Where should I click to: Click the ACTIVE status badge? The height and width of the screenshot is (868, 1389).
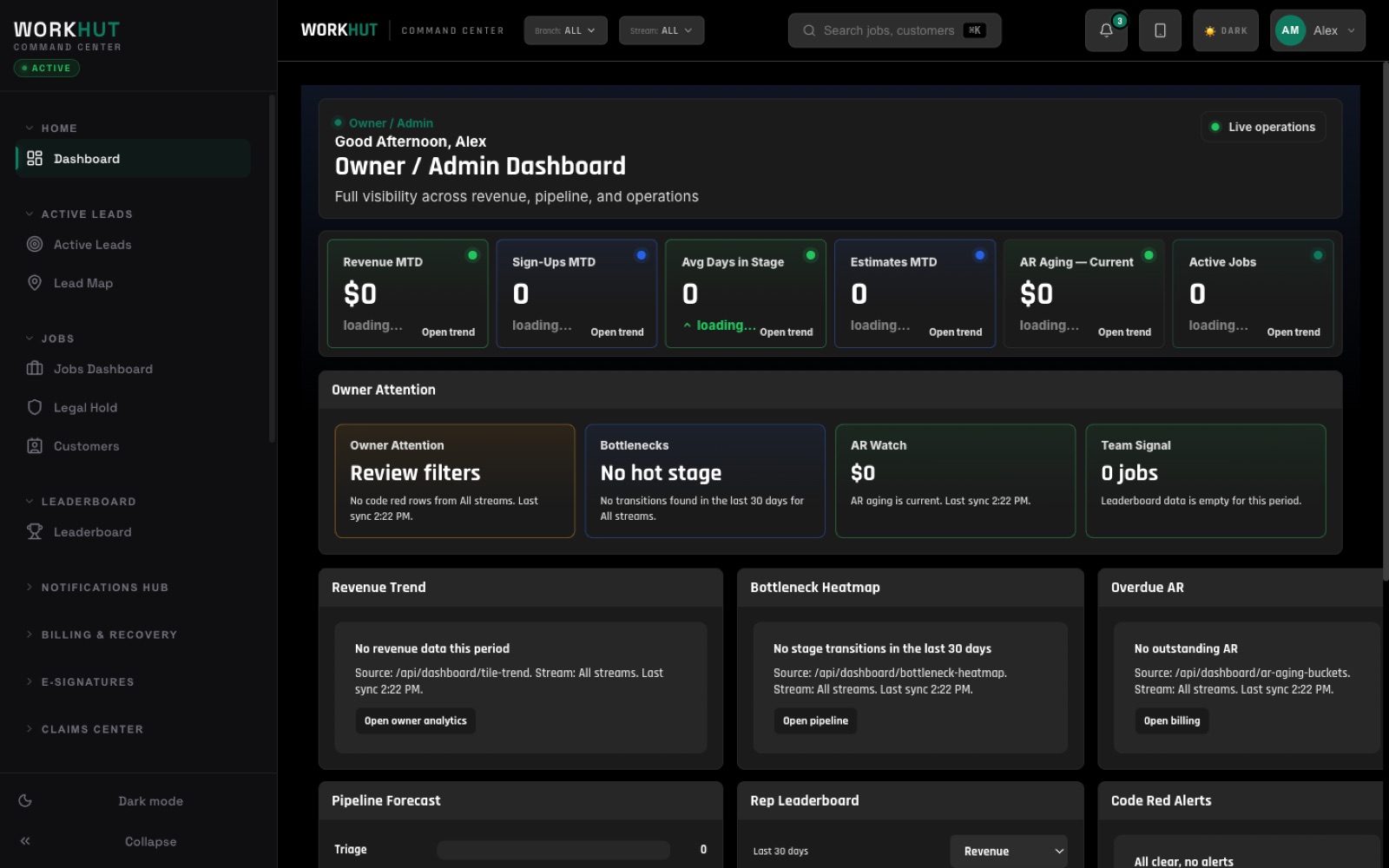point(47,68)
